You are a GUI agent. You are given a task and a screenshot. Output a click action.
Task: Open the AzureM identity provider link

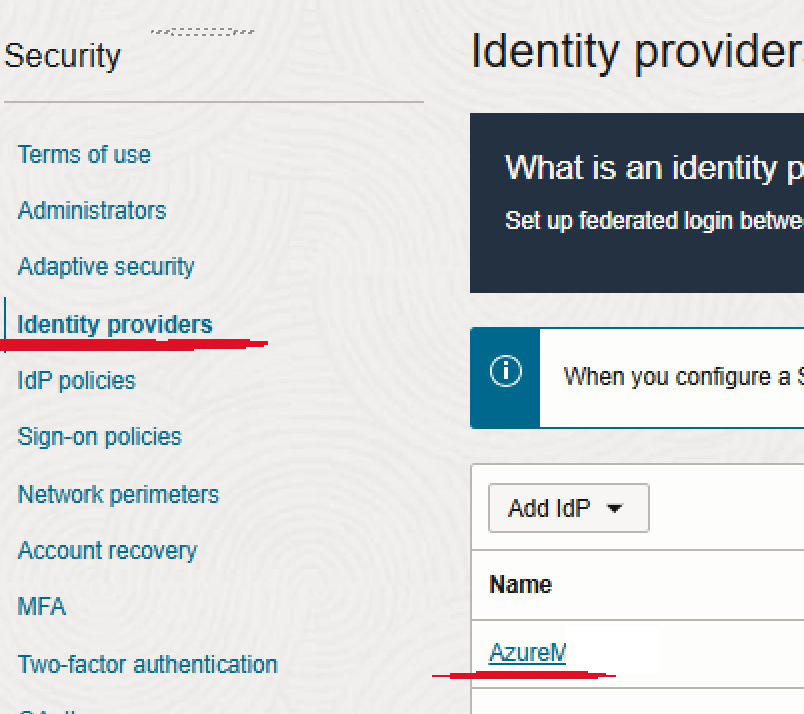click(527, 653)
